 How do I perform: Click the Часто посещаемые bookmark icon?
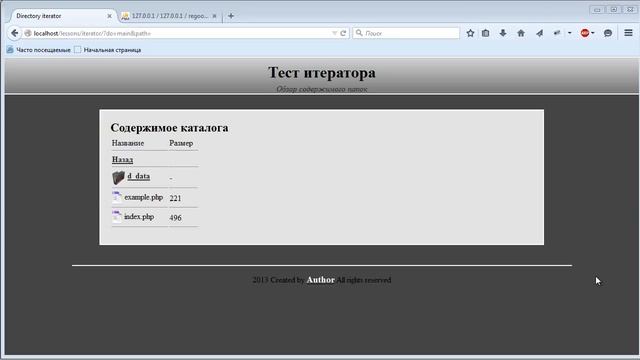(x=10, y=50)
